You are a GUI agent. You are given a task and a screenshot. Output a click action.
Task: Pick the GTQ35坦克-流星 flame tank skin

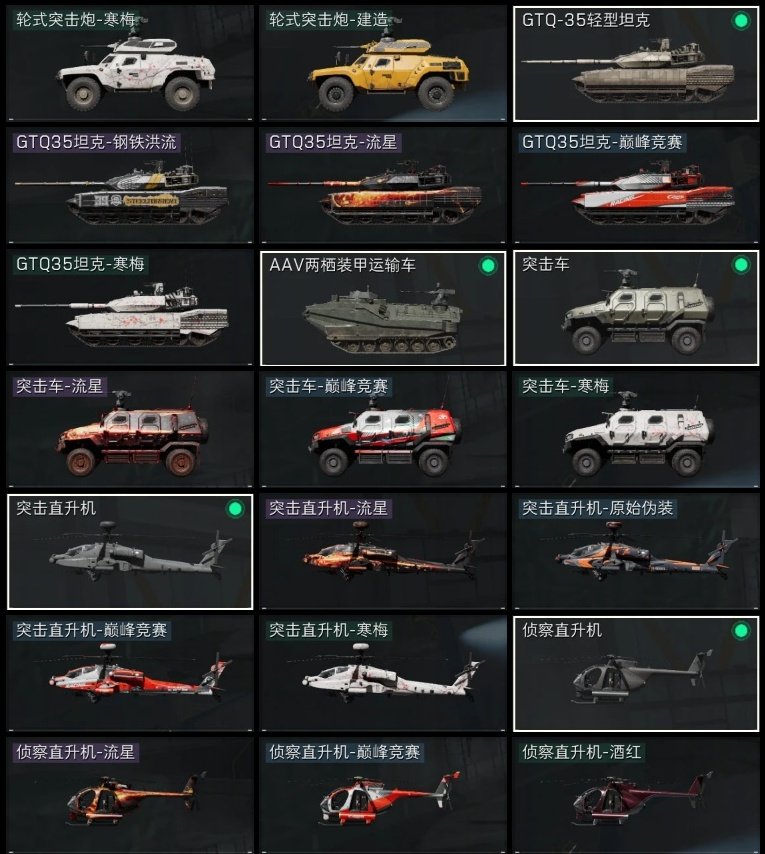(383, 185)
